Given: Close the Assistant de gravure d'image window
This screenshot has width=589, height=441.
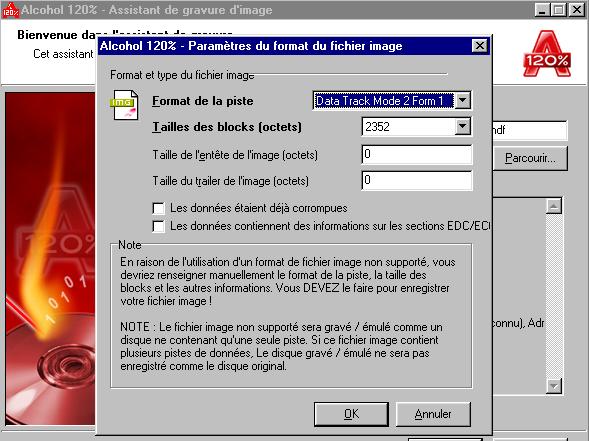Looking at the screenshot, I should click(577, 10).
